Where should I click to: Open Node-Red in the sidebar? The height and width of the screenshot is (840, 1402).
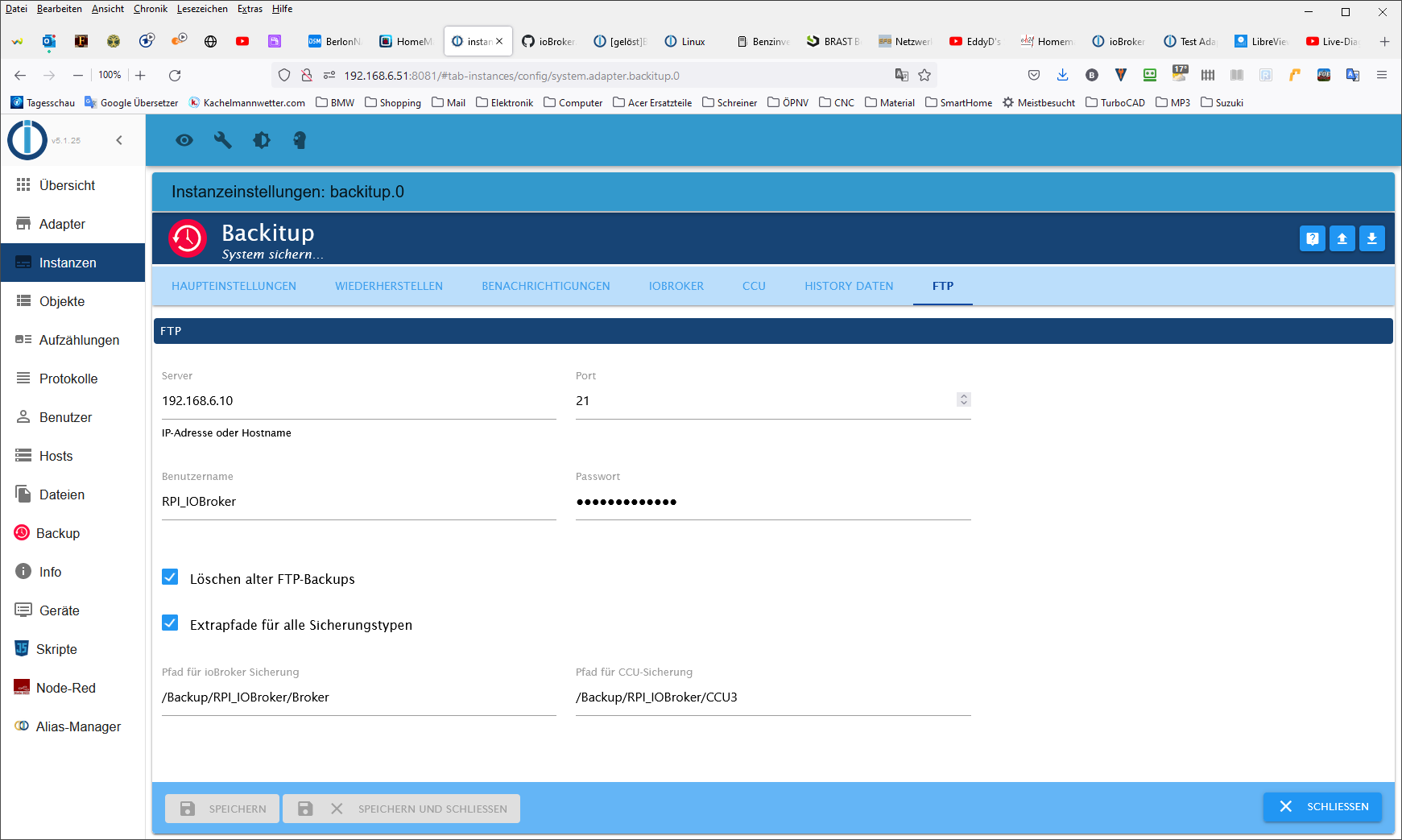pos(72,688)
